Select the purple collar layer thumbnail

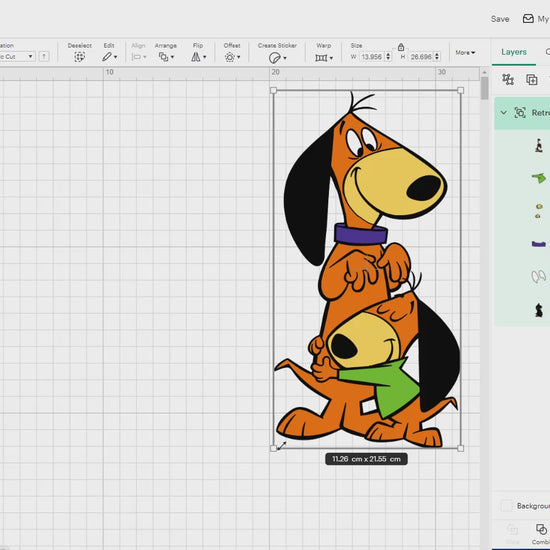point(539,244)
